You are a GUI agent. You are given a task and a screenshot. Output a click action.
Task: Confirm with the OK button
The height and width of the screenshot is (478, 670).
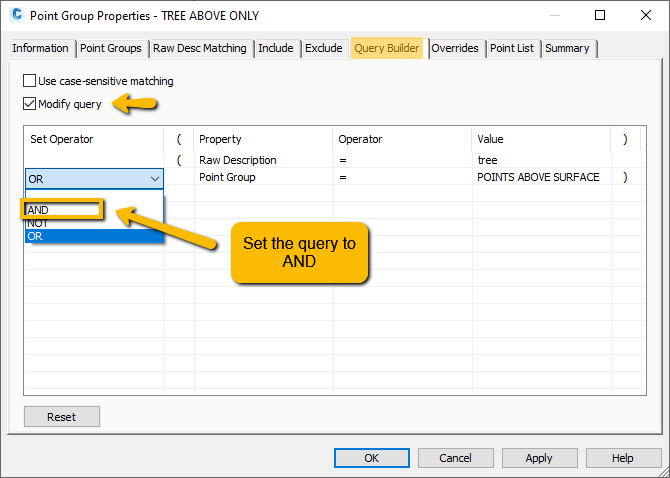point(371,458)
